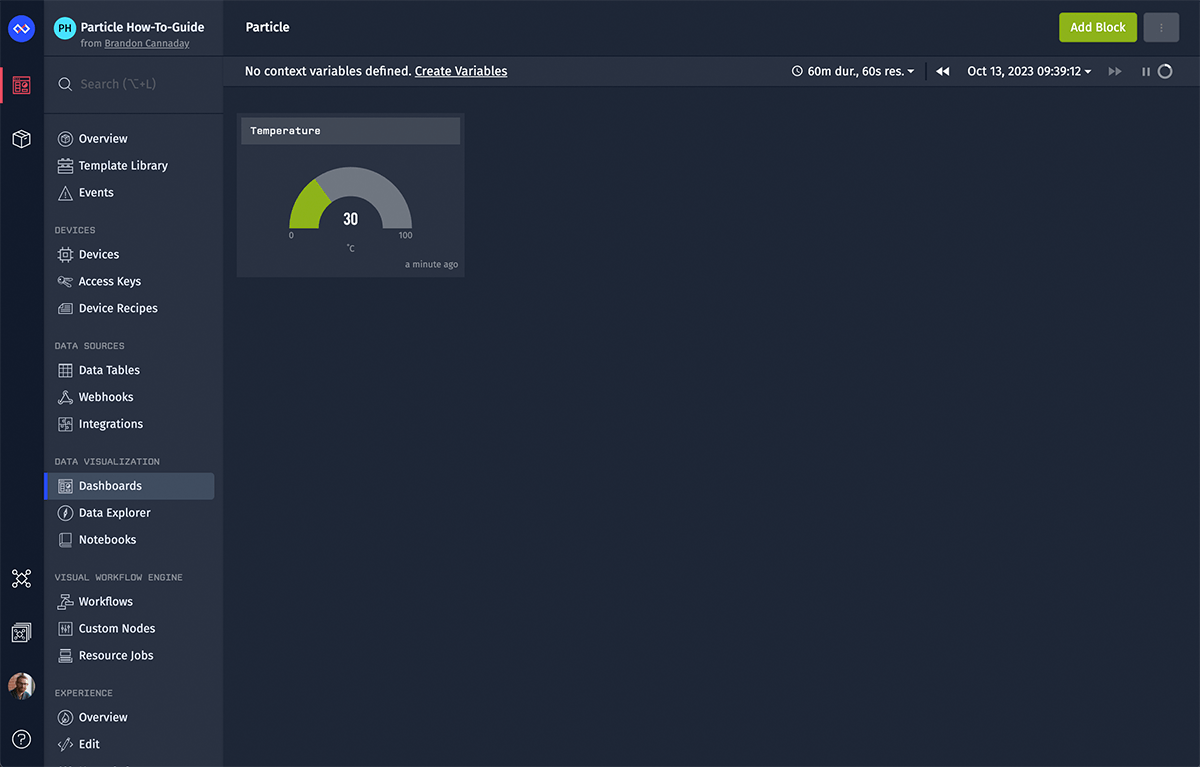1200x767 pixels.
Task: Open the help question mark icon
Action: (x=21, y=740)
